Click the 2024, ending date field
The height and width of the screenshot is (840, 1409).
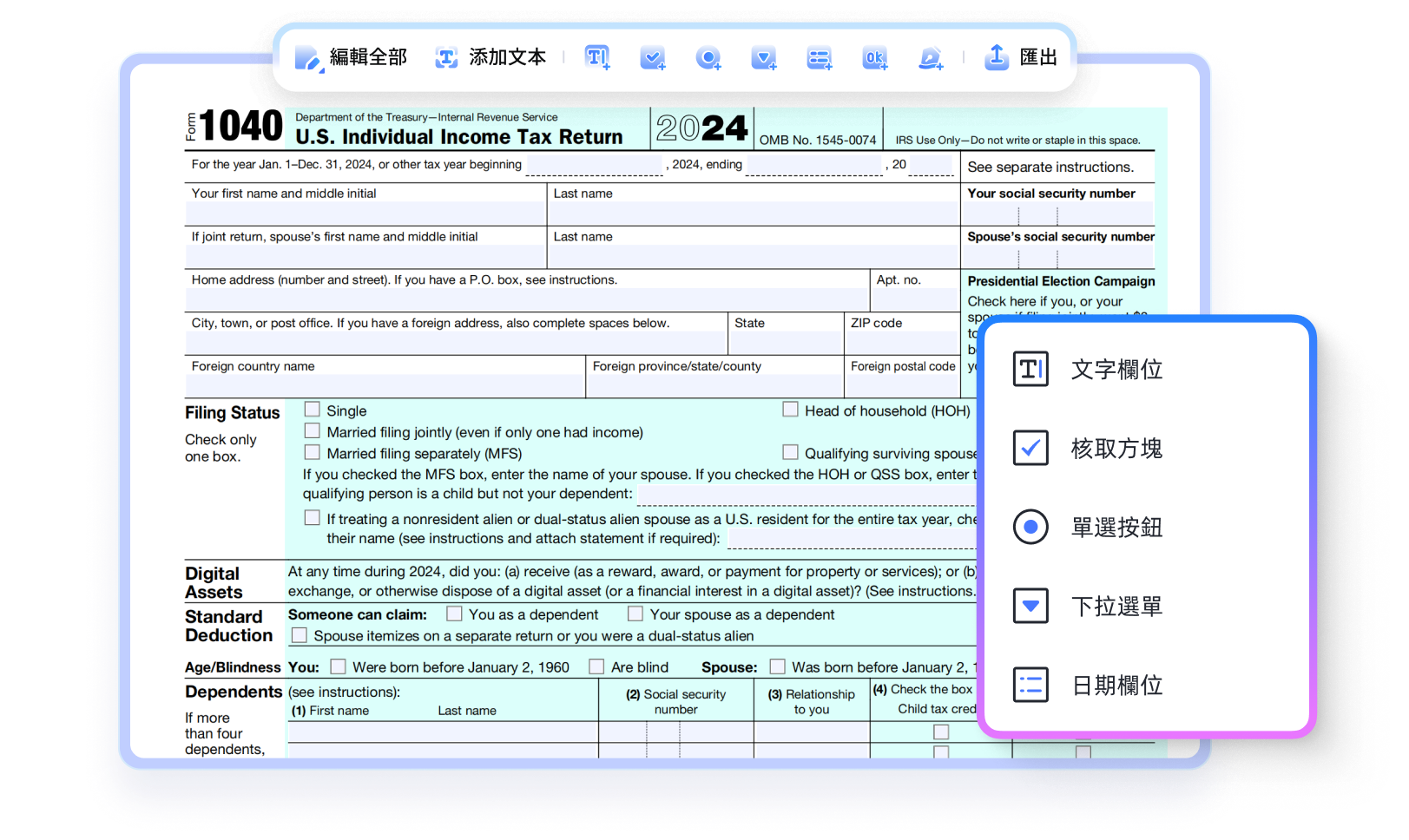pos(814,165)
